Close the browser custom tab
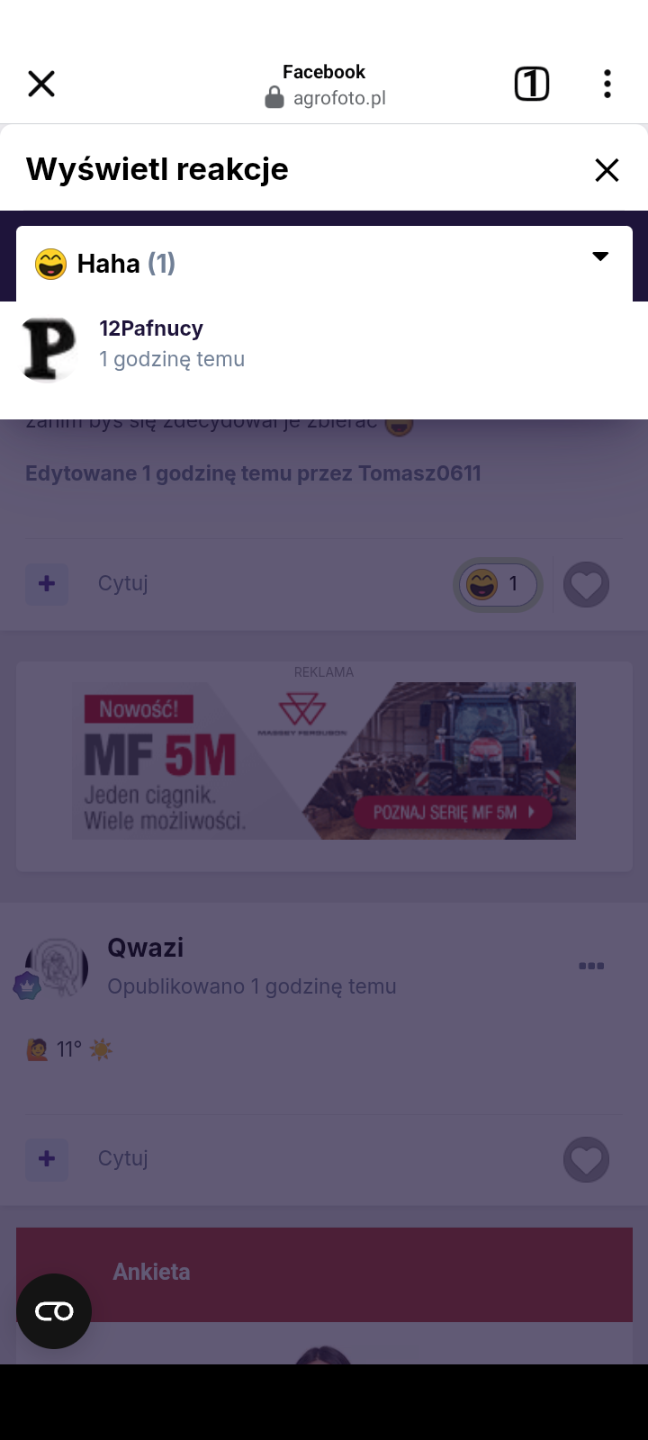Viewport: 648px width, 1440px height. click(x=41, y=84)
